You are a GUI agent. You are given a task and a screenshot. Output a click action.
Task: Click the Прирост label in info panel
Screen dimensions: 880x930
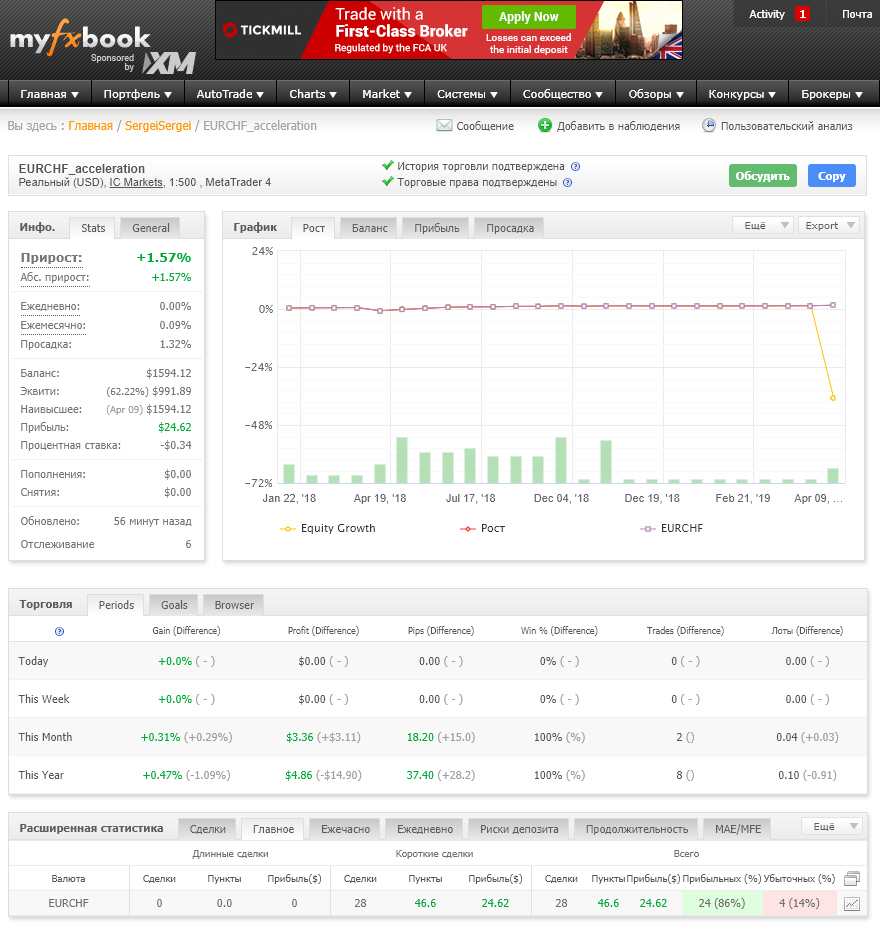(52, 258)
